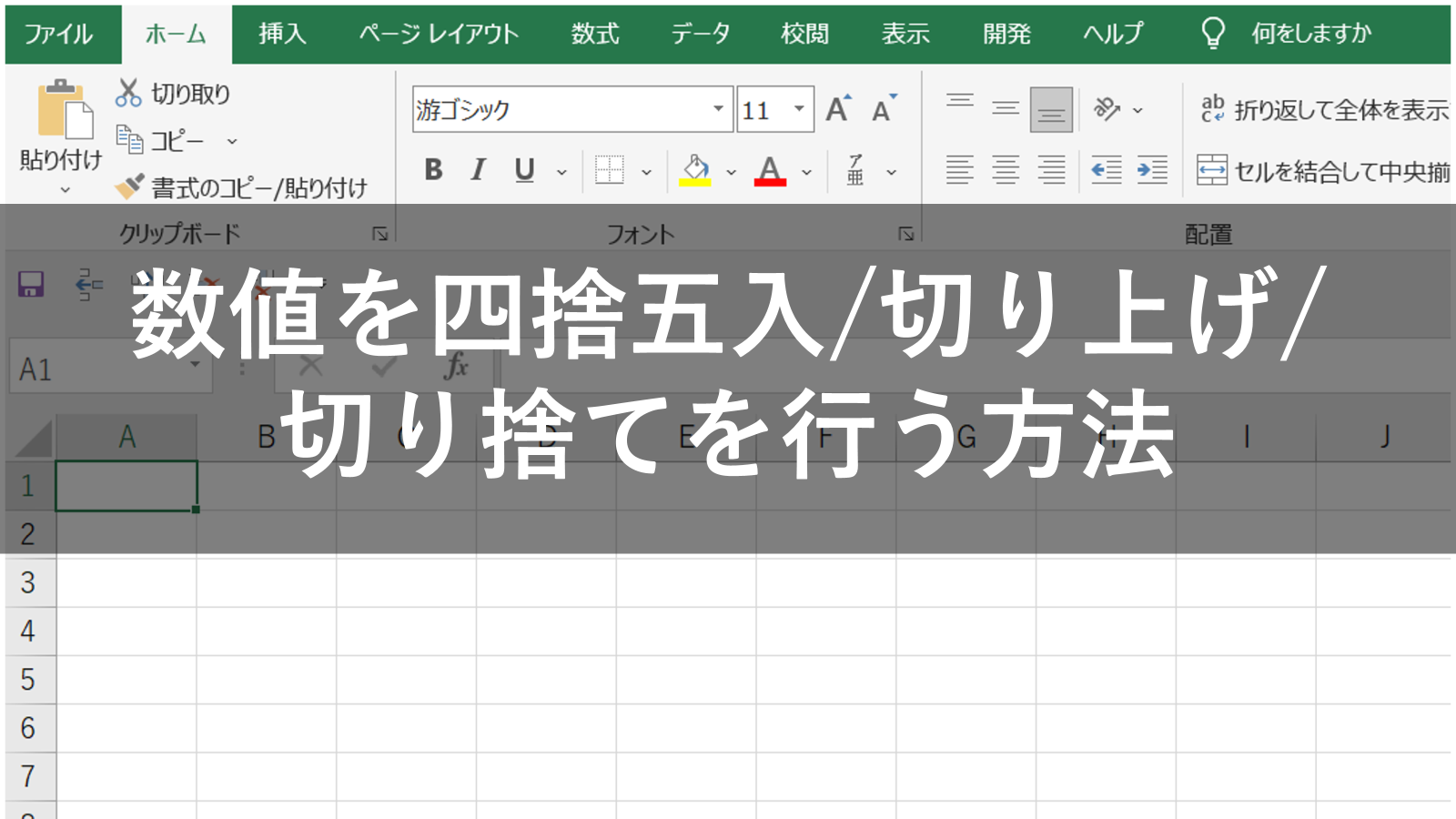
Task: Open the Font group dialog launcher
Action: click(x=906, y=234)
